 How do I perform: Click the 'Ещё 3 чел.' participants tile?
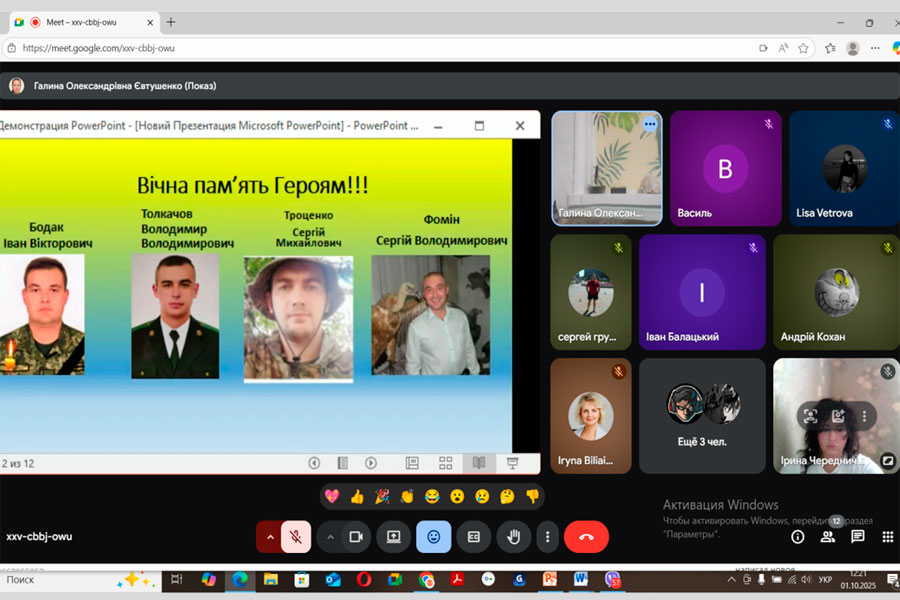tap(702, 416)
